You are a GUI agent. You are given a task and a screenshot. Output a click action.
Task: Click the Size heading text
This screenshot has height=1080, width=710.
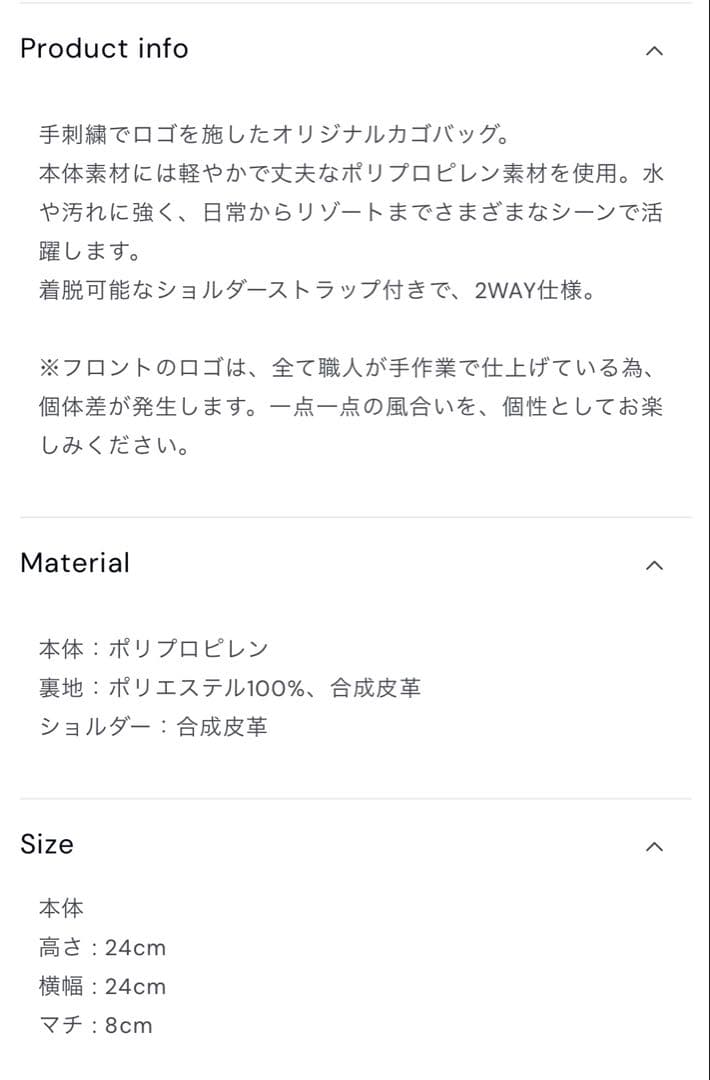pos(48,845)
